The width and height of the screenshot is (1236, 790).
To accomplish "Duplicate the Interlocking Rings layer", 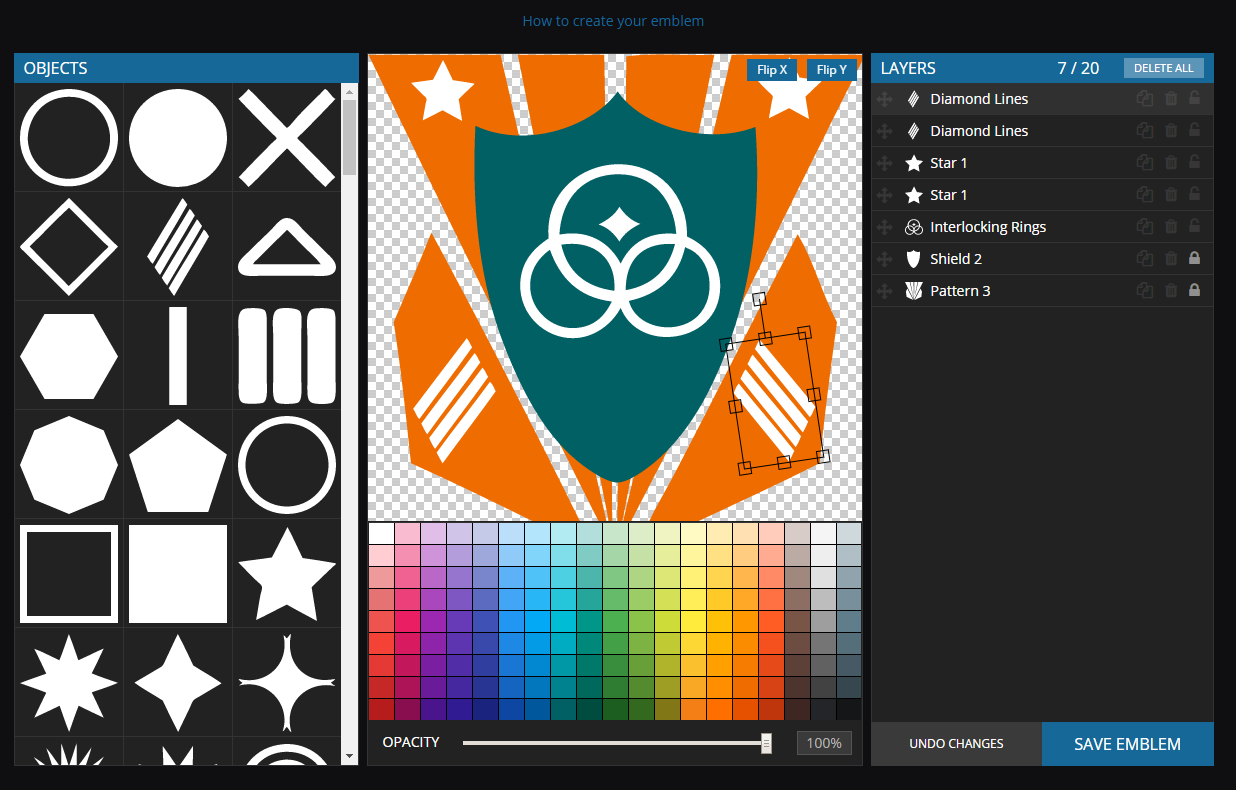I will click(x=1145, y=226).
